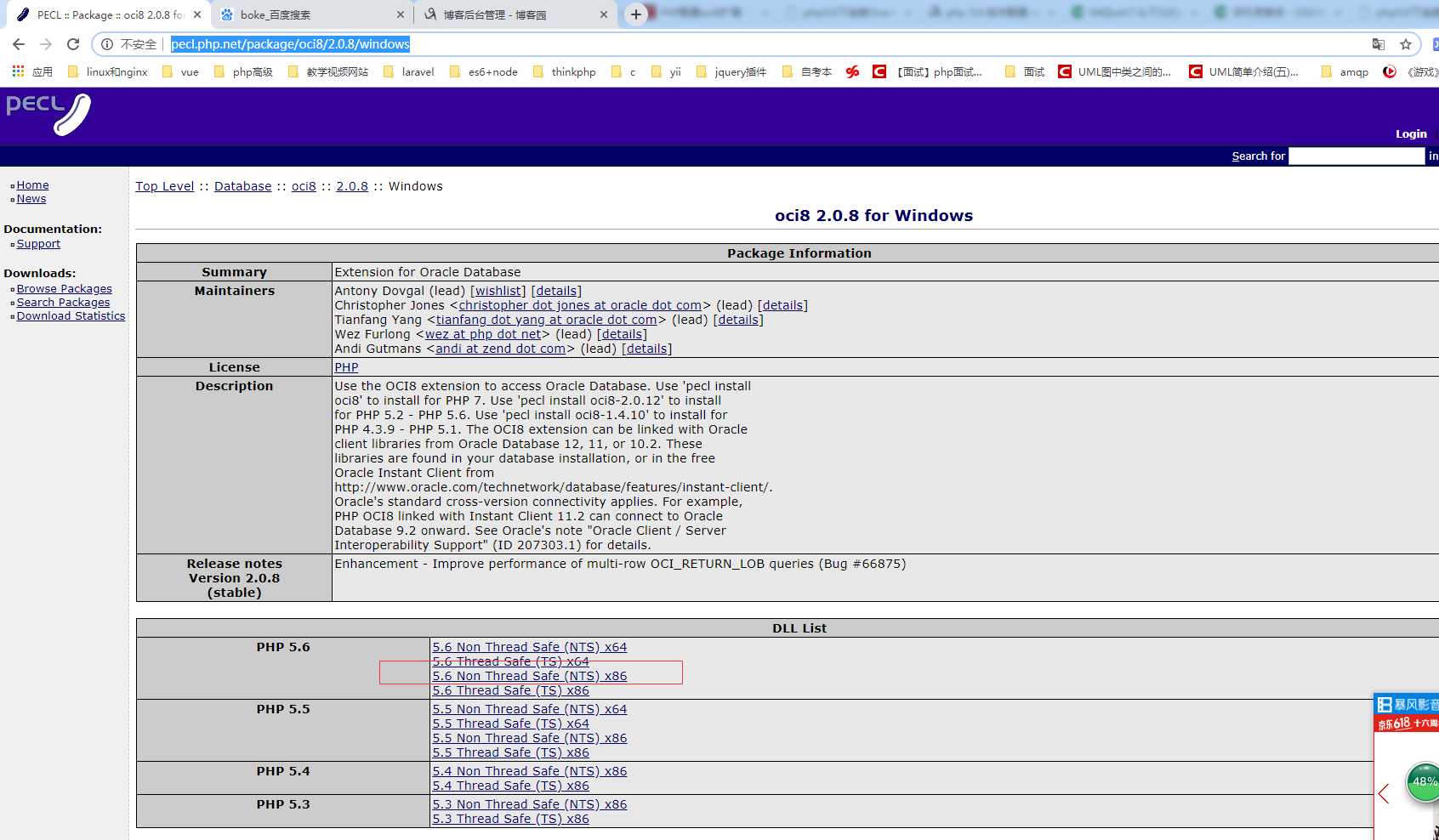Open Search Packages link

pyautogui.click(x=63, y=303)
